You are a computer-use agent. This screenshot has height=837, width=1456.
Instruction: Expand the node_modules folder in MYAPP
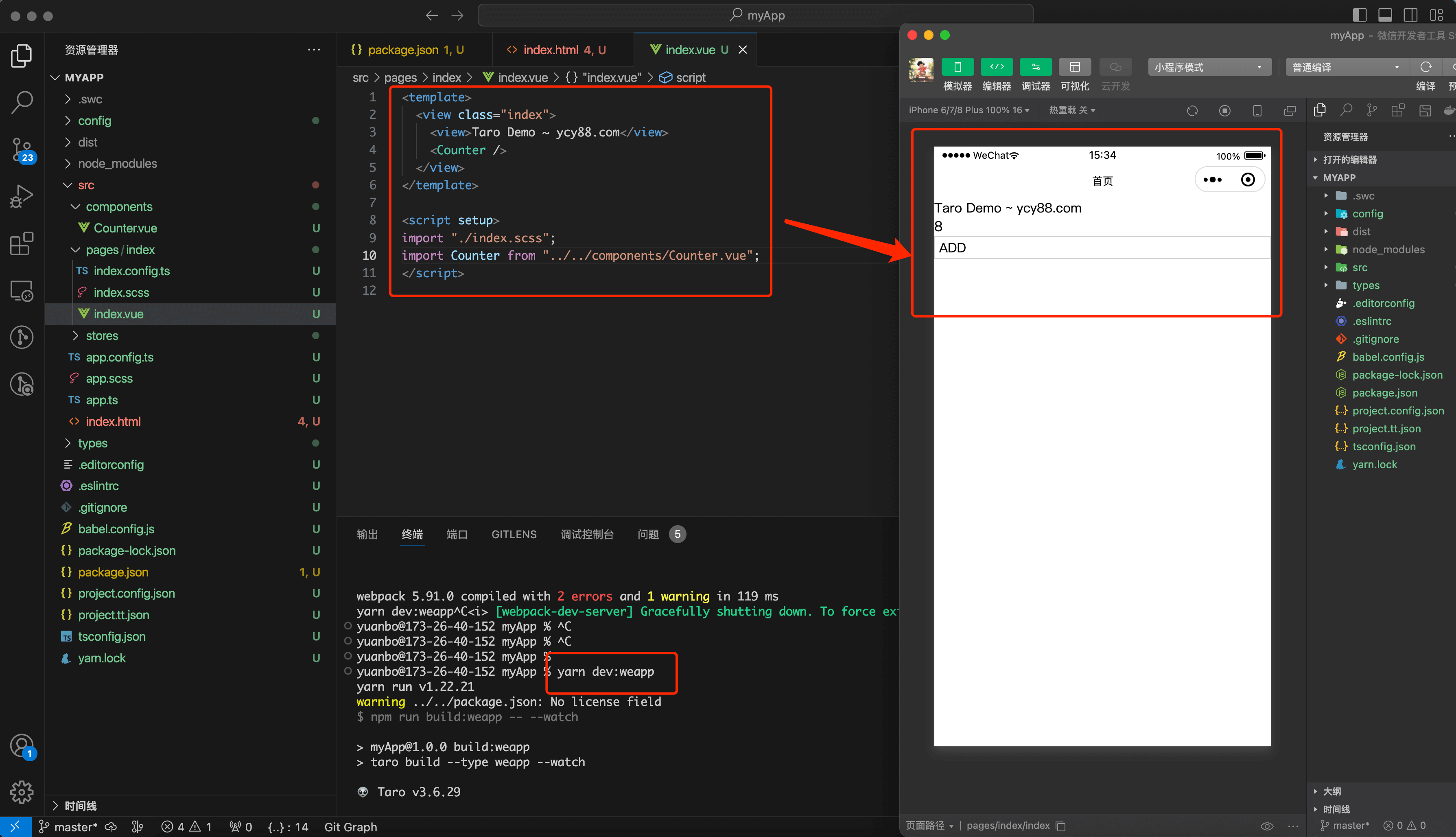(117, 164)
